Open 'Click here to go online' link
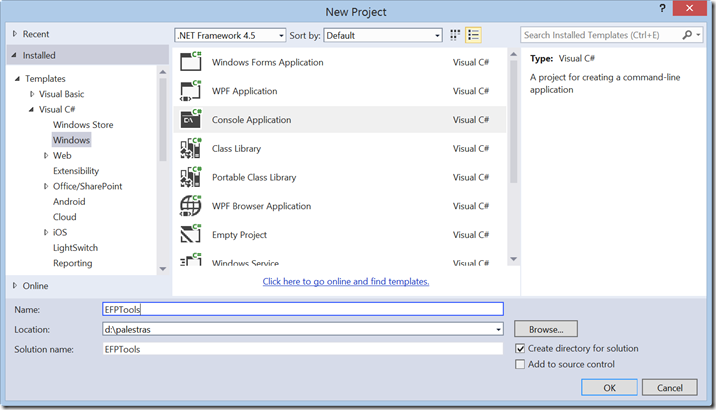Screen dimensions: 716x410 click(x=346, y=282)
